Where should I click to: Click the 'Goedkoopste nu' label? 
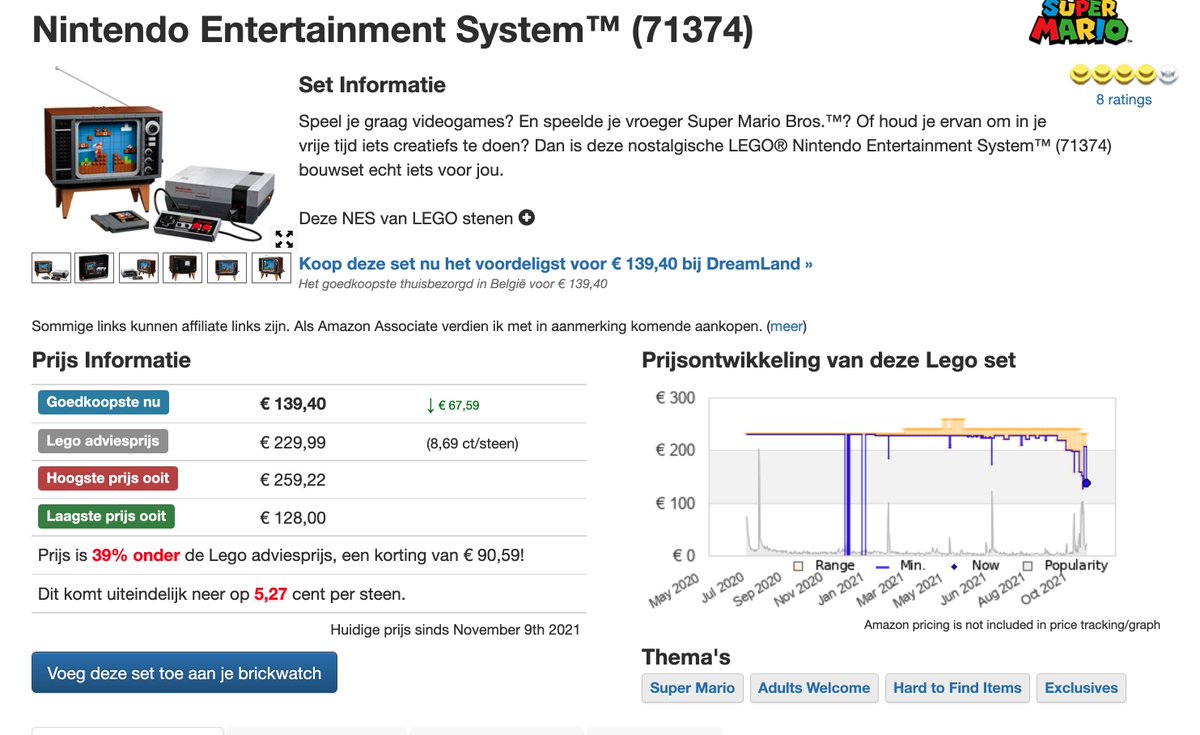coord(103,403)
